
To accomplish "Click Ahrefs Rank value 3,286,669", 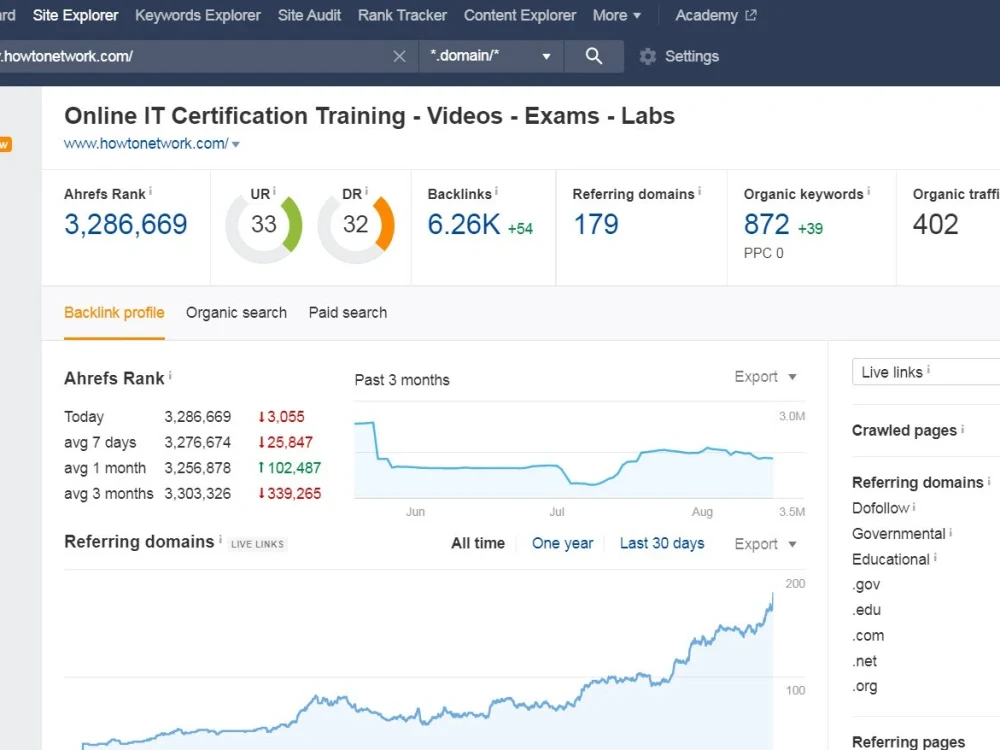I will [126, 224].
